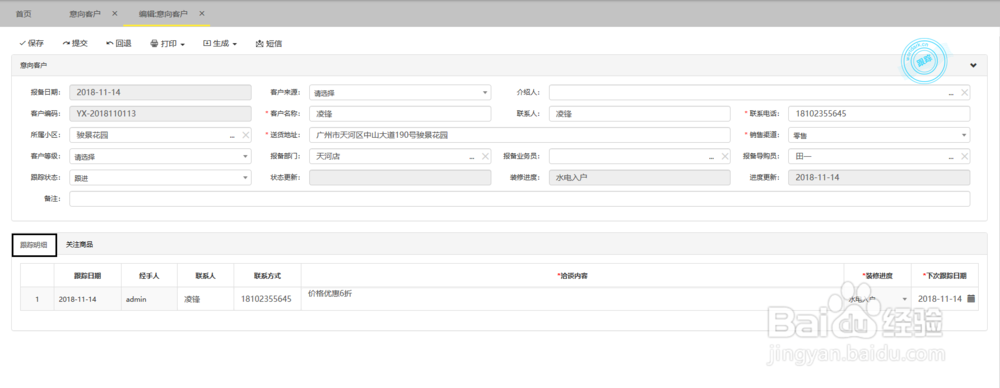Image resolution: width=1000 pixels, height=388 pixels.
Task: Click the 洽谈内容 column header
Action: (x=573, y=276)
